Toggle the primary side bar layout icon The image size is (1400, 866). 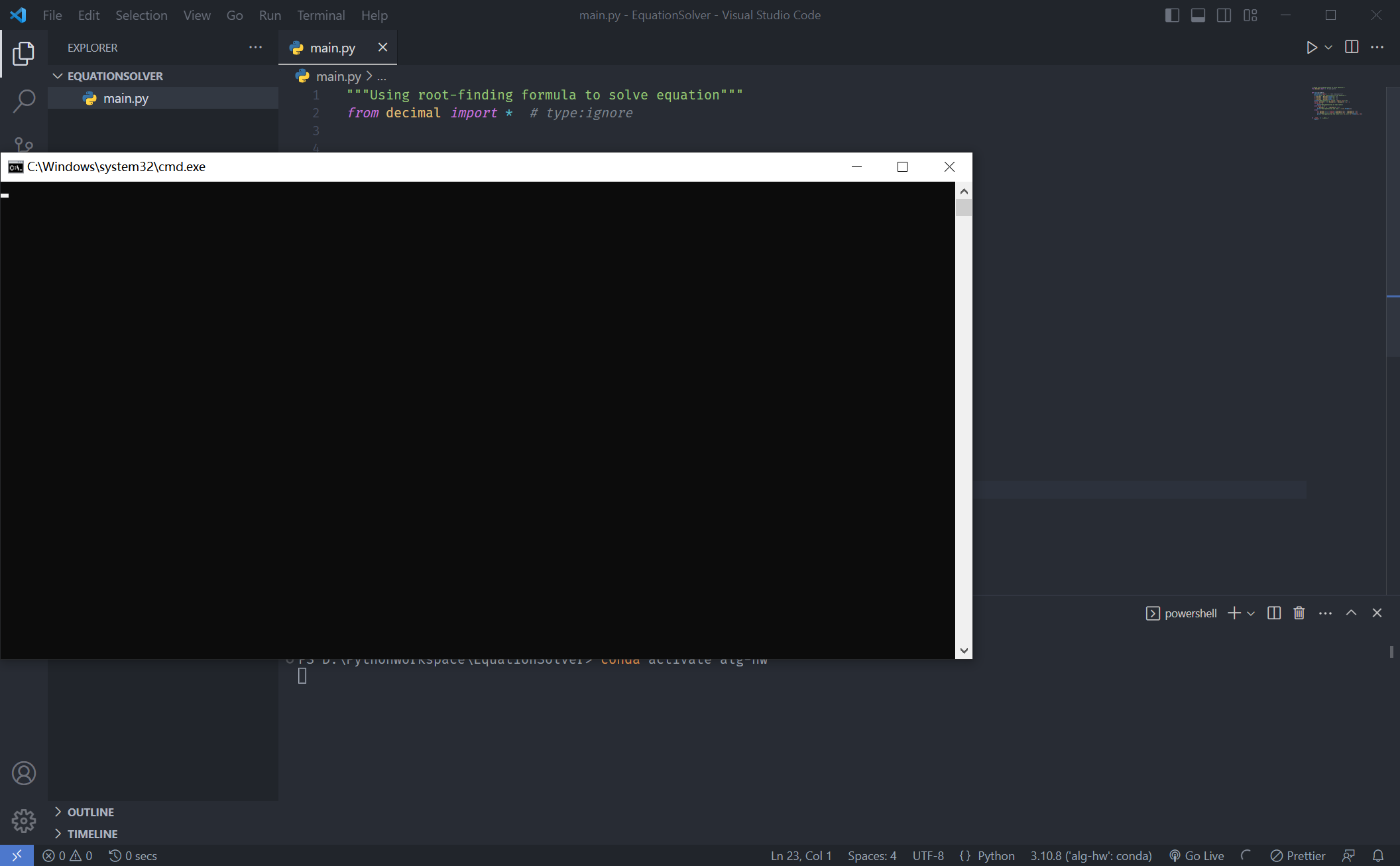pyautogui.click(x=1172, y=15)
